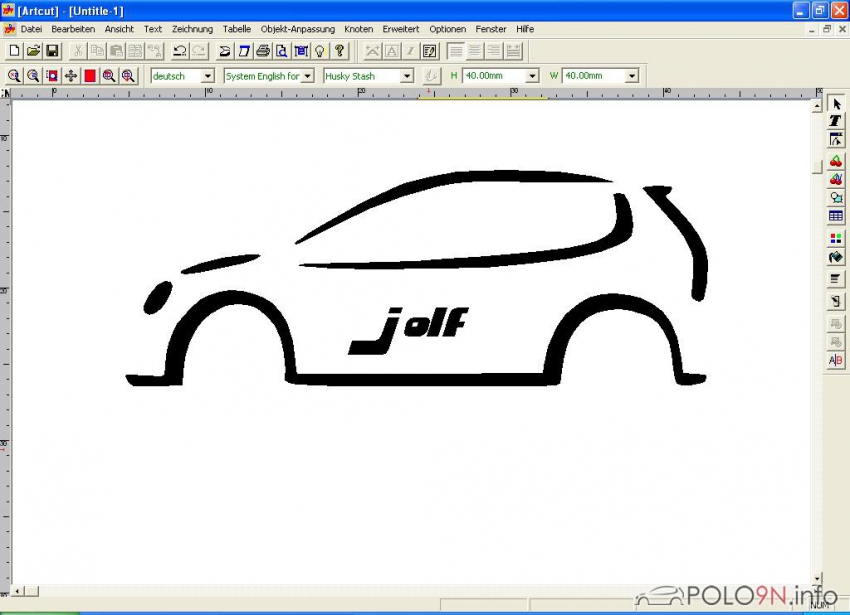
Task: Create a new document with the blank page icon
Action: [x=14, y=51]
